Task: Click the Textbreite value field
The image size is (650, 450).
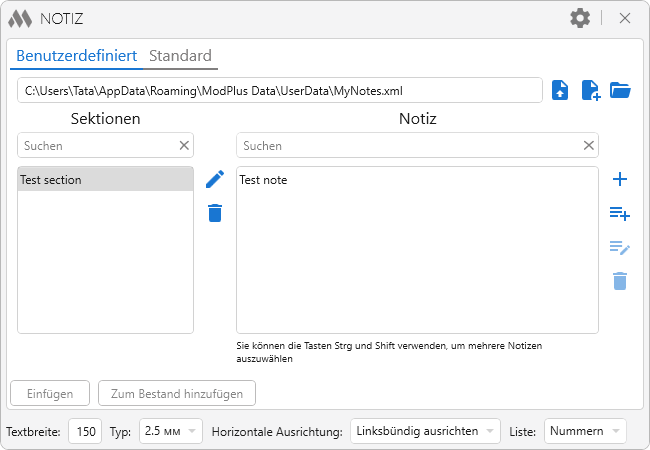Action: (x=87, y=431)
